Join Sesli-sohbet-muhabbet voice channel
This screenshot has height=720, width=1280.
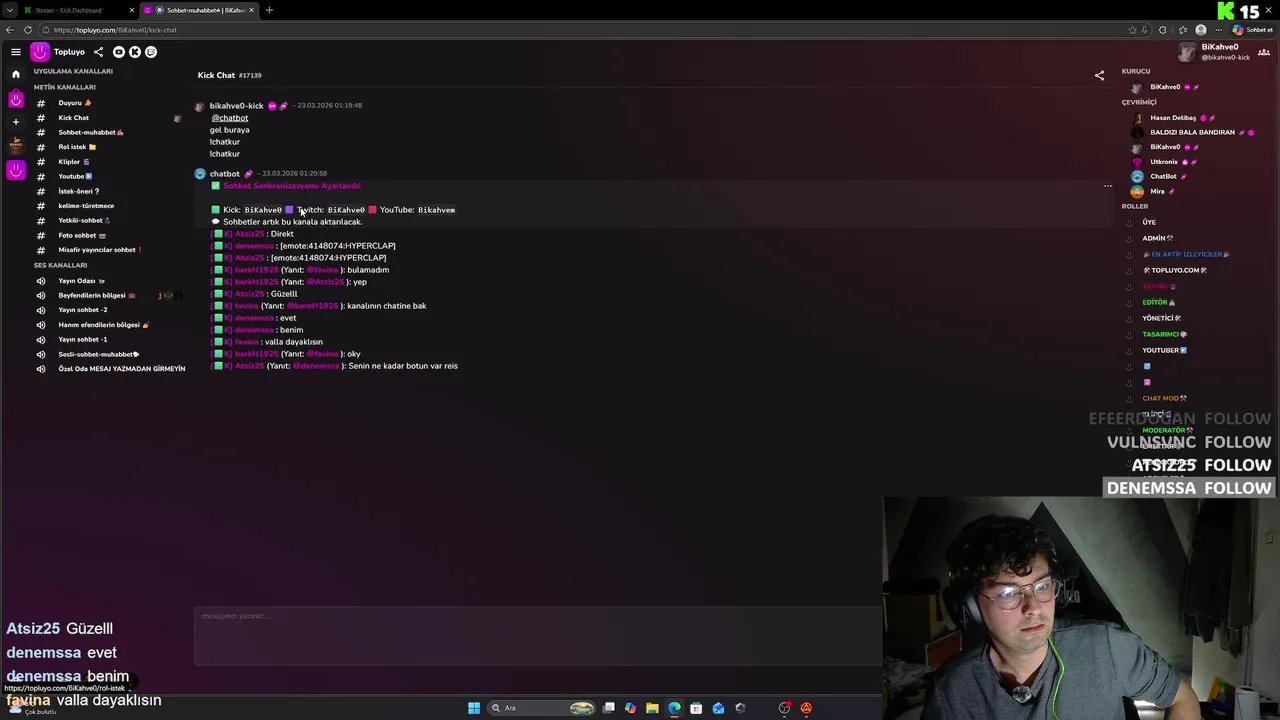pyautogui.click(x=98, y=354)
